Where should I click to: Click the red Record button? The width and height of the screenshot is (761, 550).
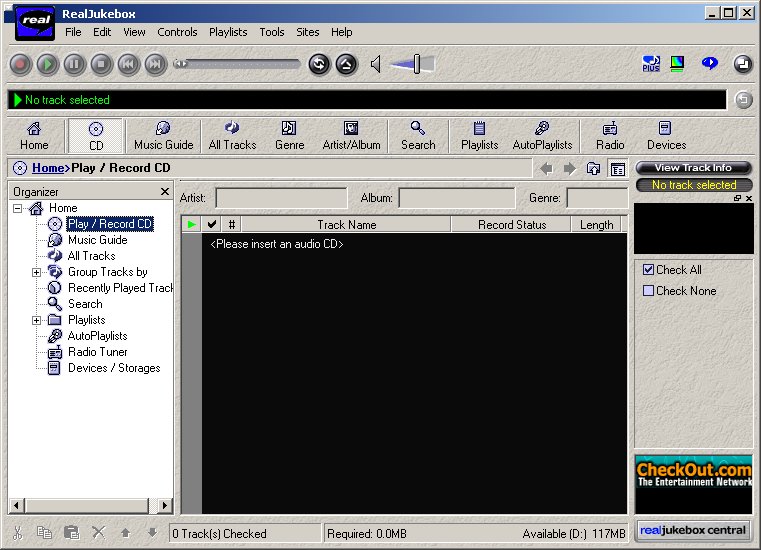click(20, 65)
